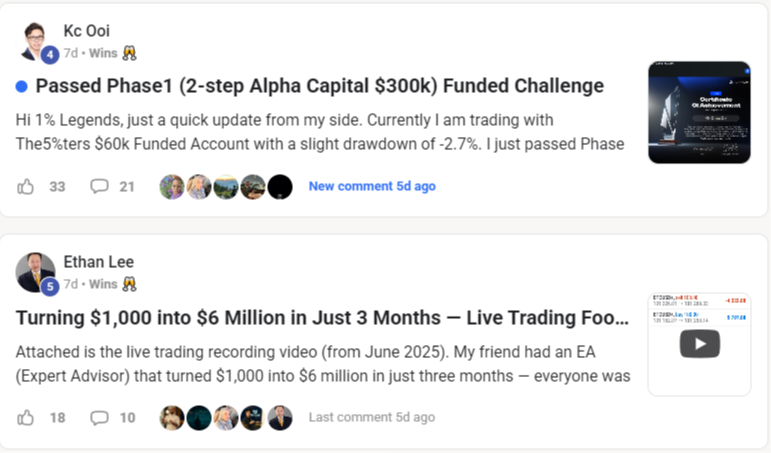Jump to 'New comment 5d ago'
This screenshot has width=771, height=453.
tap(371, 186)
